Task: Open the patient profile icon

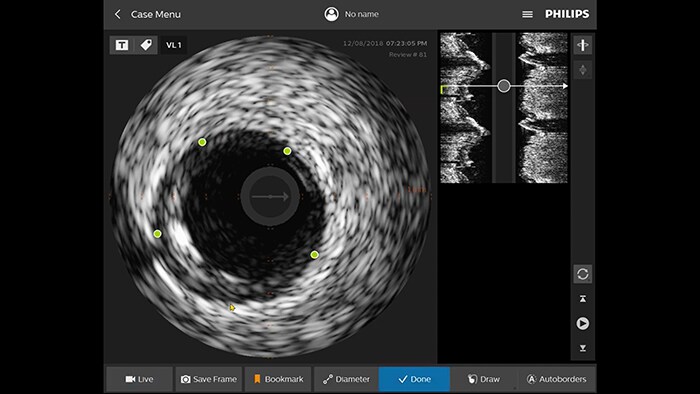Action: click(x=331, y=14)
